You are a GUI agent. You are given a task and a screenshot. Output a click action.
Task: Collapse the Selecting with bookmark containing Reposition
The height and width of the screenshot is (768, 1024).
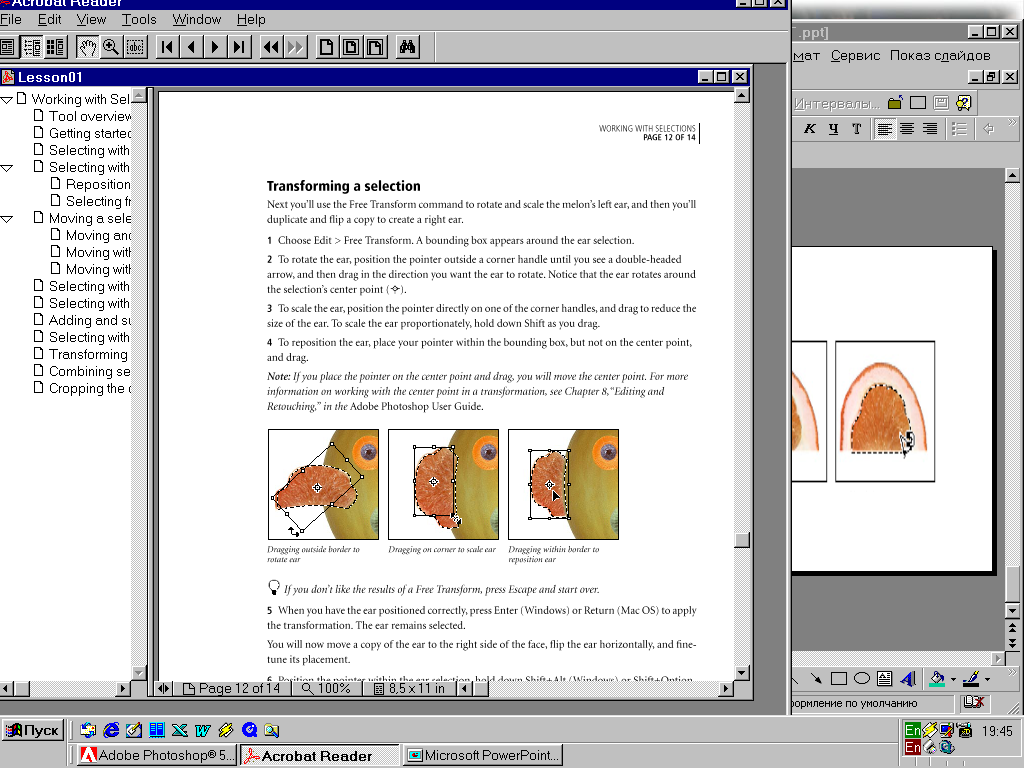tap(7, 168)
